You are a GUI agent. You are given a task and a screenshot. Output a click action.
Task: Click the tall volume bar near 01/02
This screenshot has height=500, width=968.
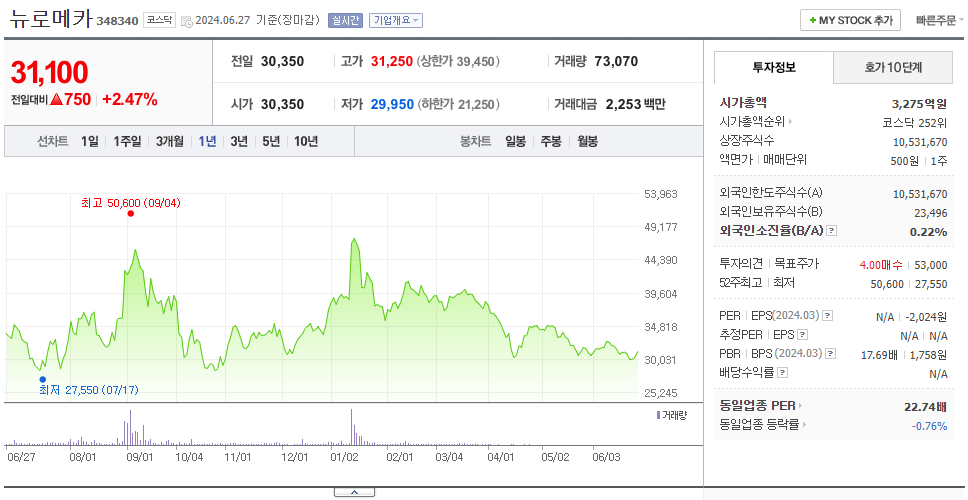[x=352, y=427]
